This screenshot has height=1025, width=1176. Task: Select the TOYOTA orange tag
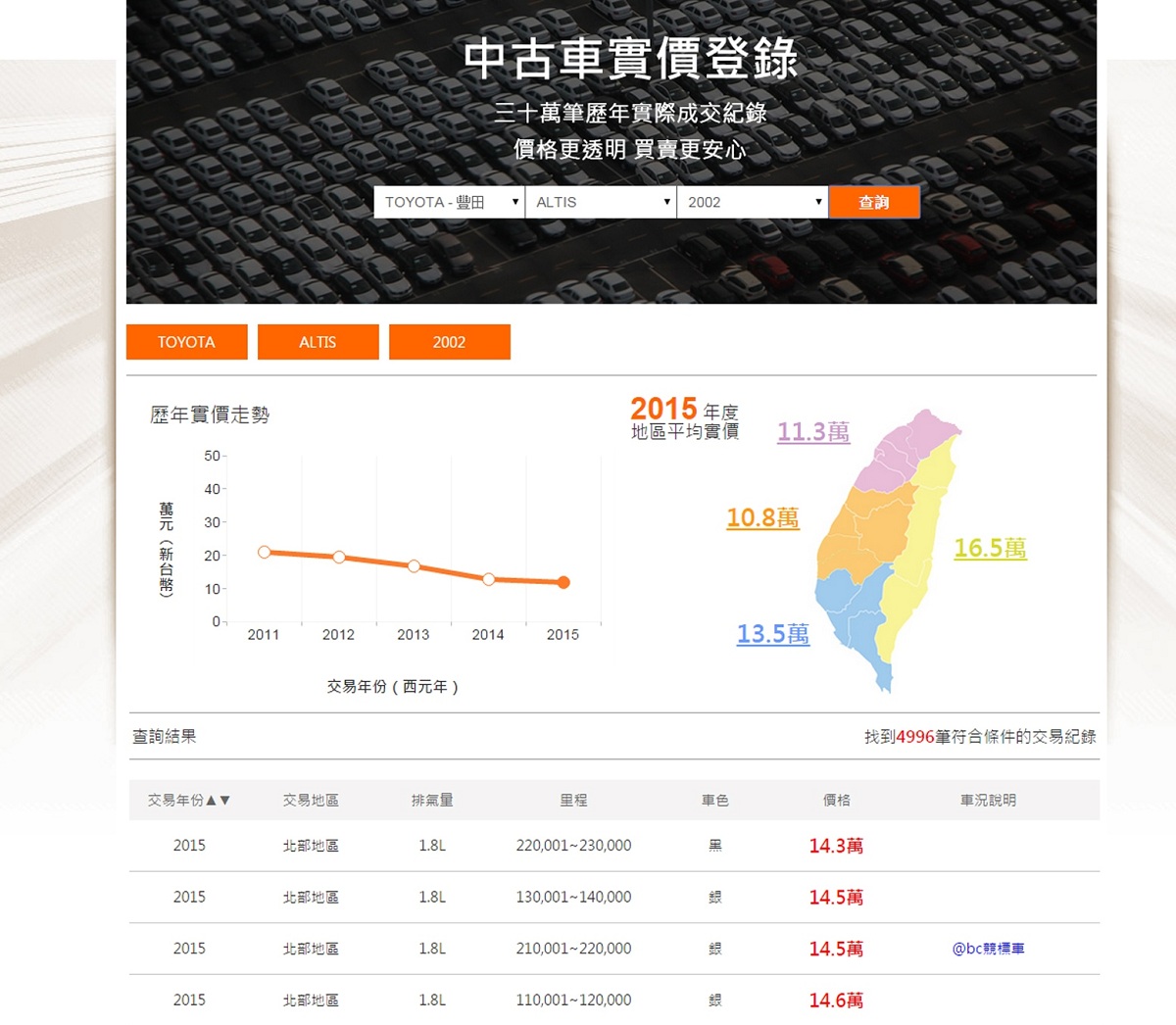pos(186,342)
